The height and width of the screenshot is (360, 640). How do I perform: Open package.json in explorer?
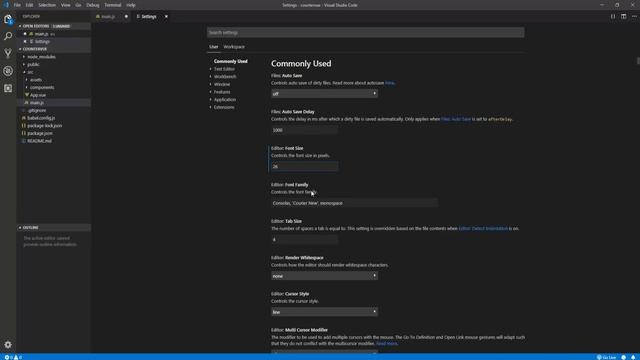click(x=40, y=133)
